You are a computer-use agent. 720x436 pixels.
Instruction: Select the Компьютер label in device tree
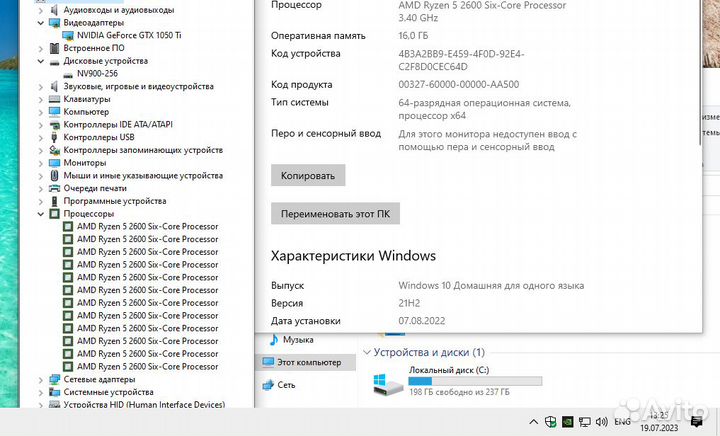click(86, 112)
